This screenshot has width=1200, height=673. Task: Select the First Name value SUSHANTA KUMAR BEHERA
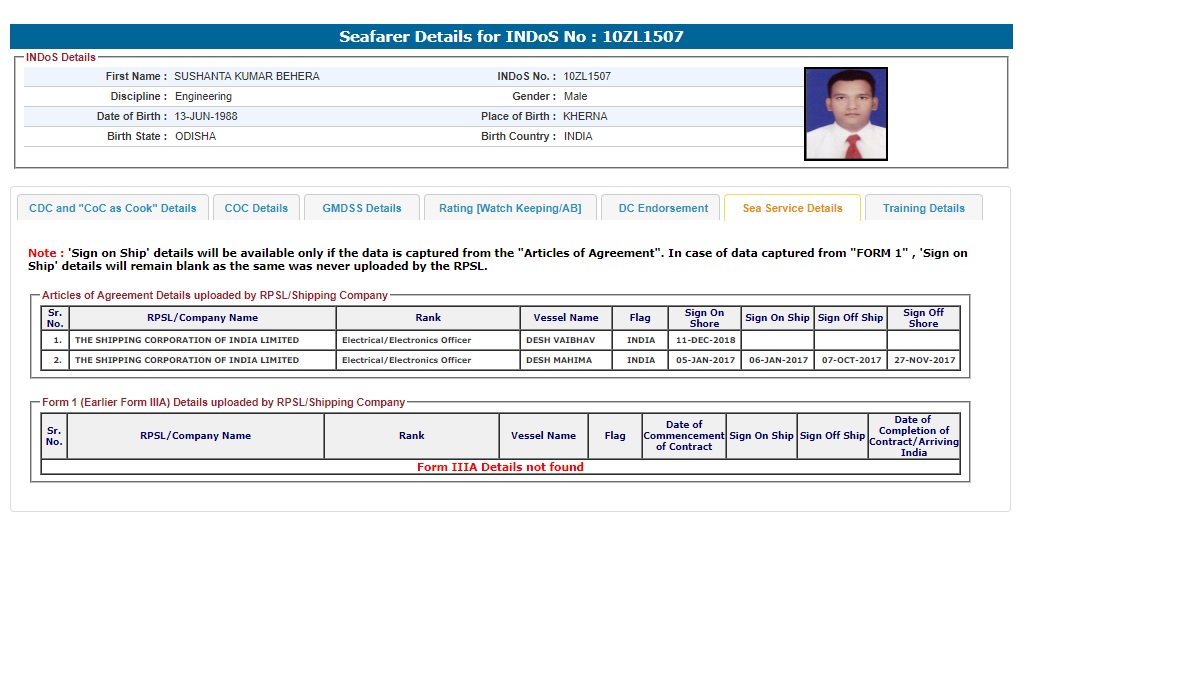(x=247, y=76)
